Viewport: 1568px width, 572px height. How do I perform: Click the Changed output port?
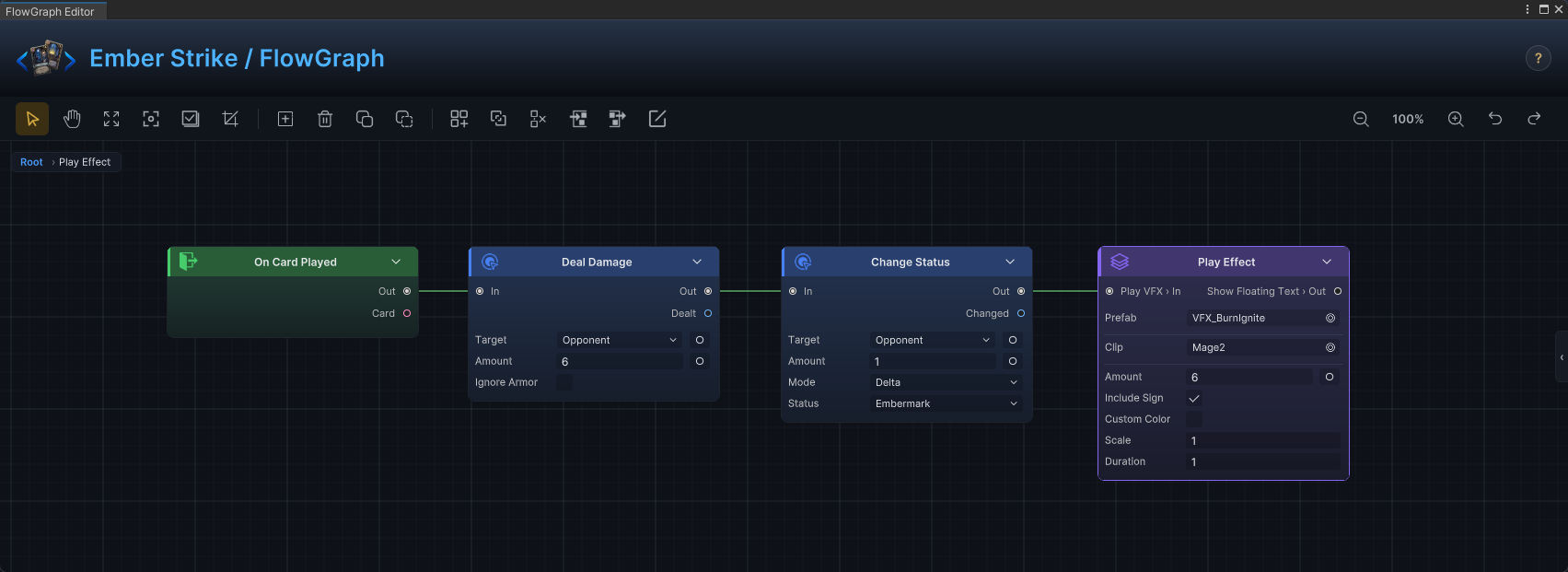[x=1021, y=313]
